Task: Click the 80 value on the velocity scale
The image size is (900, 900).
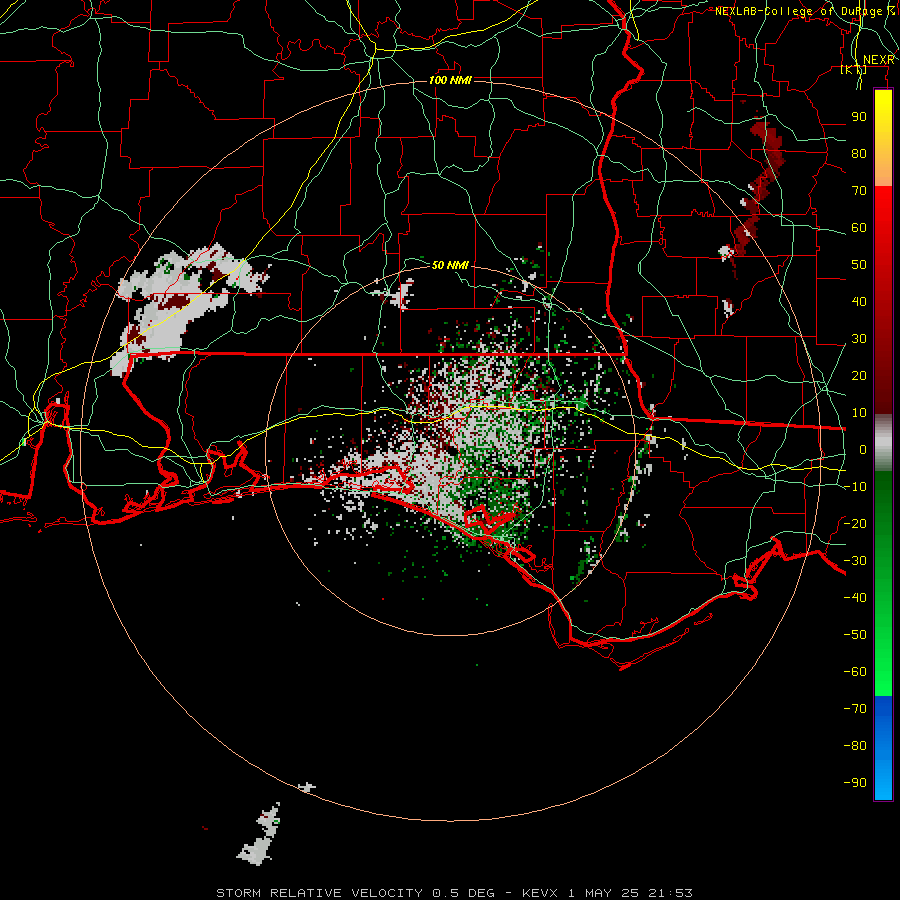Action: coord(859,154)
